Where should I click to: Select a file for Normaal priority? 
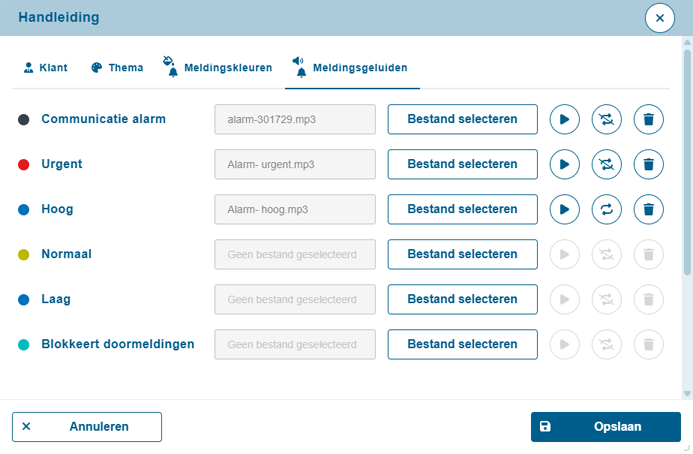(x=463, y=254)
